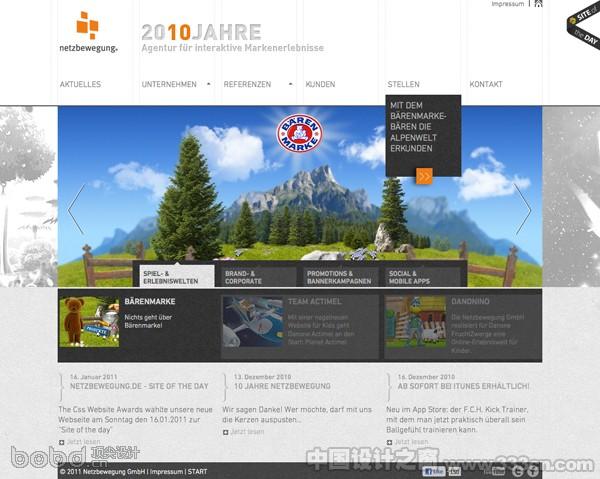600x479 pixels.
Task: Click the 2010 Jahre headline
Action: tap(201, 32)
